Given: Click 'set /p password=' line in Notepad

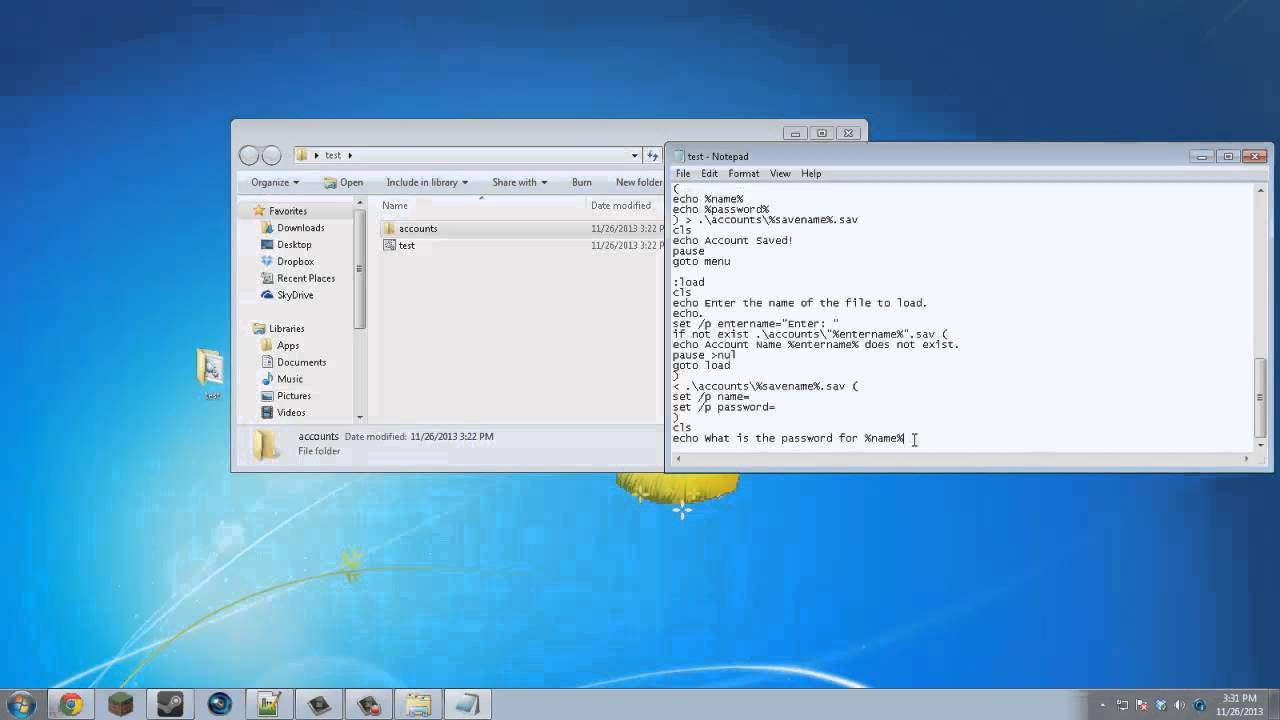Looking at the screenshot, I should pyautogui.click(x=724, y=407).
